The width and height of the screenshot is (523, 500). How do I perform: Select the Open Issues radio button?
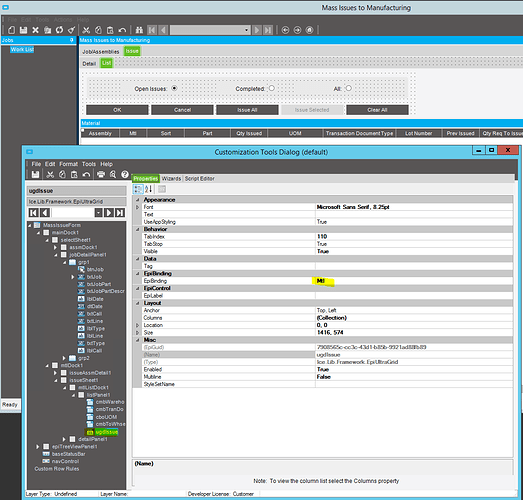(x=174, y=88)
